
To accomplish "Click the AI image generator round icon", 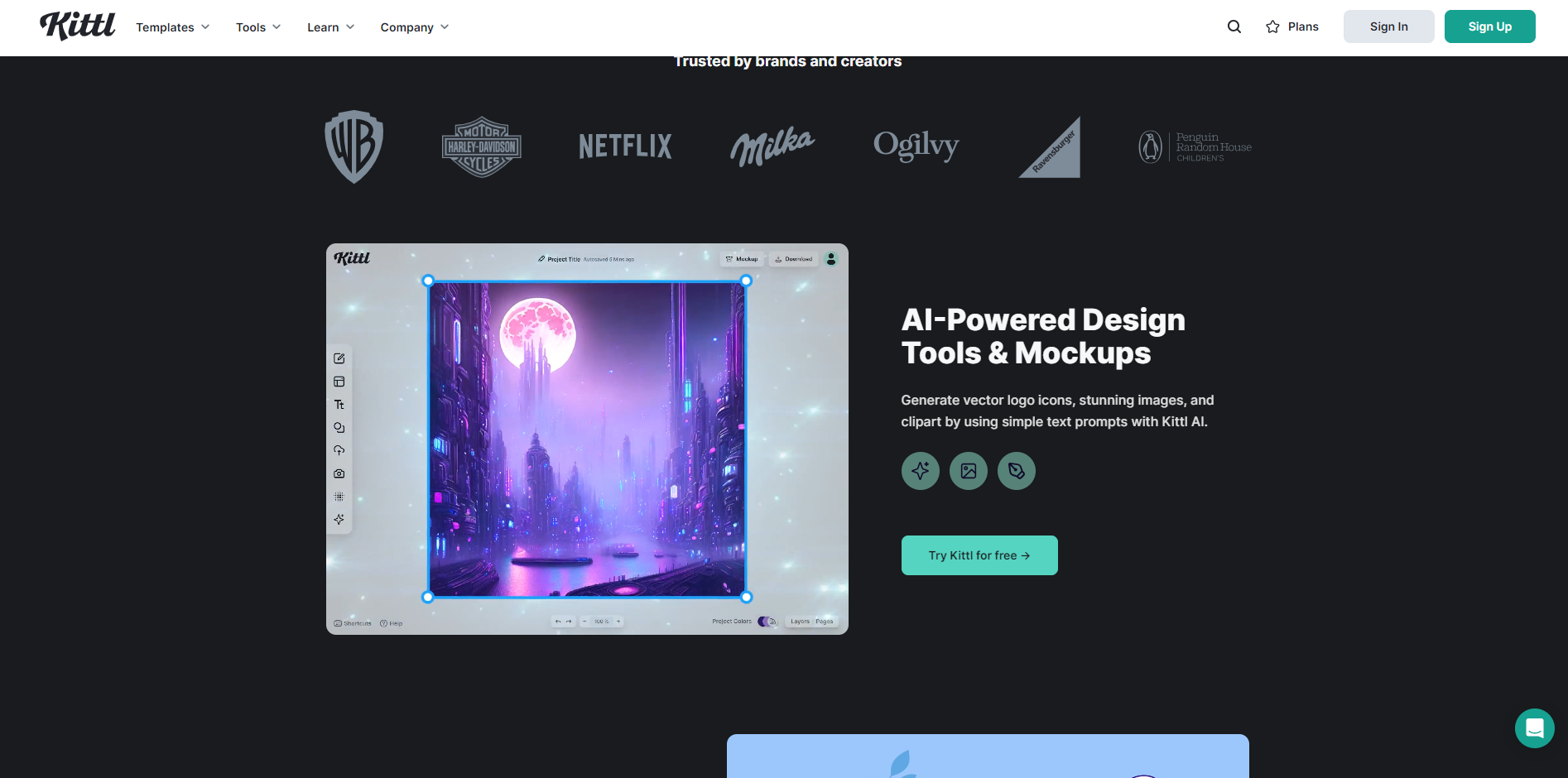I will 968,471.
